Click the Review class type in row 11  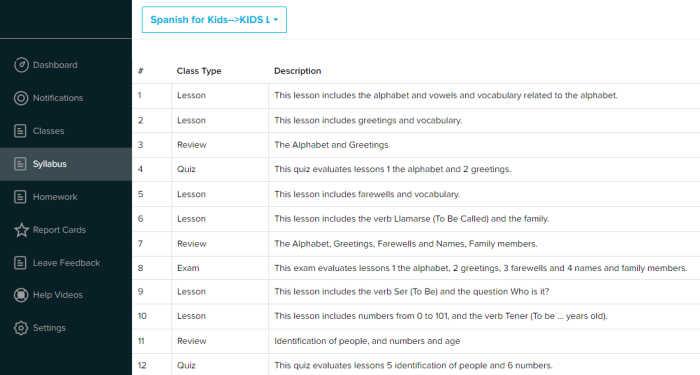[192, 341]
